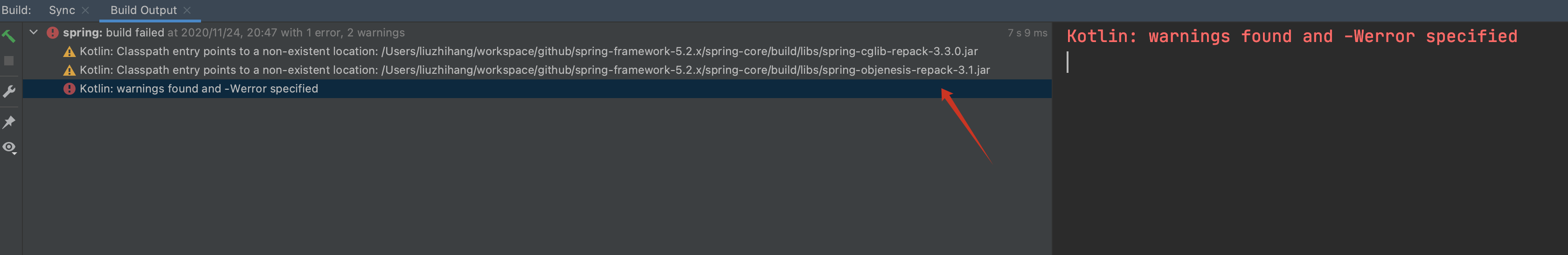Click warning icon of objenesis-repack entry
This screenshot has height=255, width=1568.
pos(69,70)
